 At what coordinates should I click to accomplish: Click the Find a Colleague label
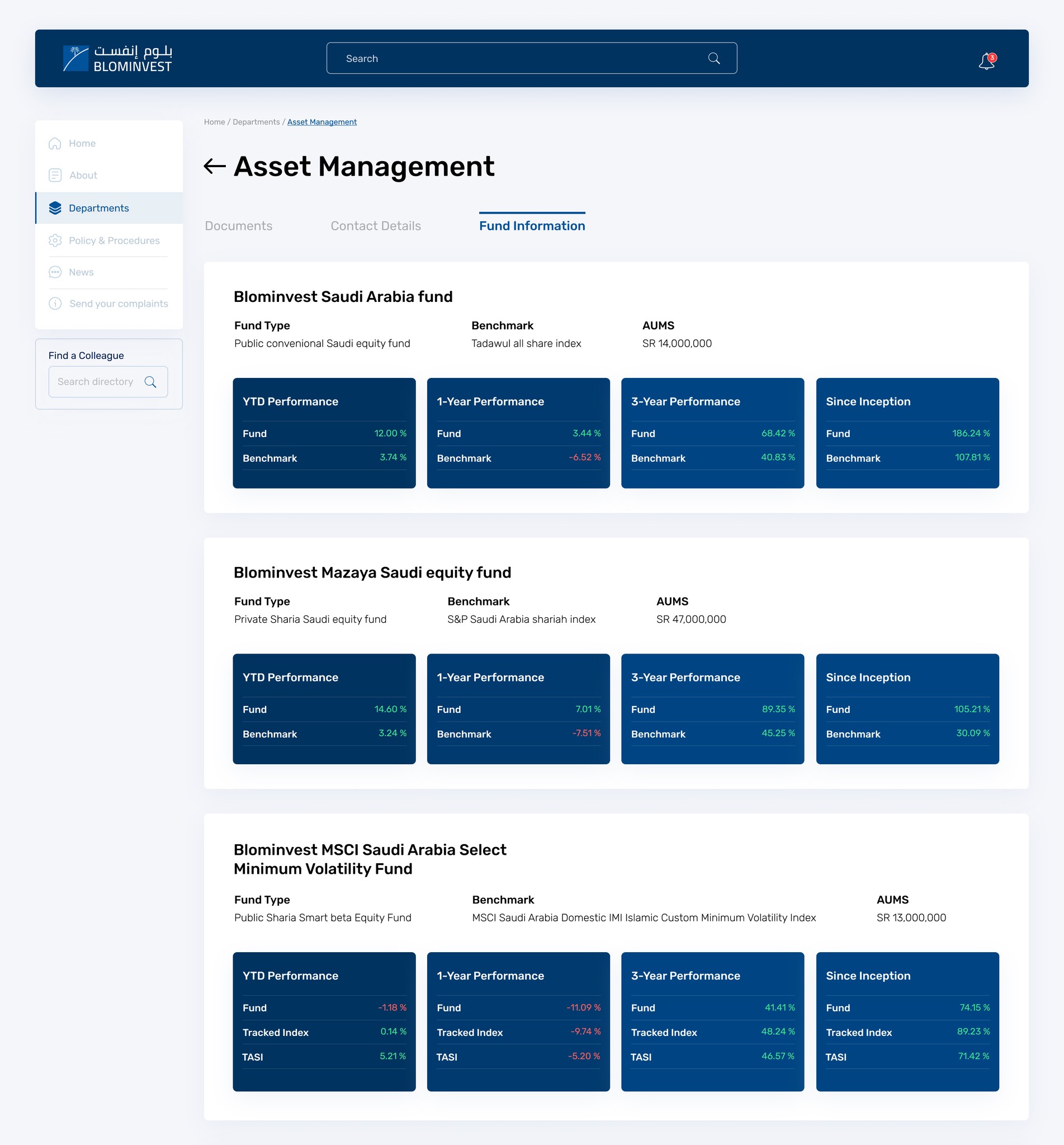click(86, 355)
